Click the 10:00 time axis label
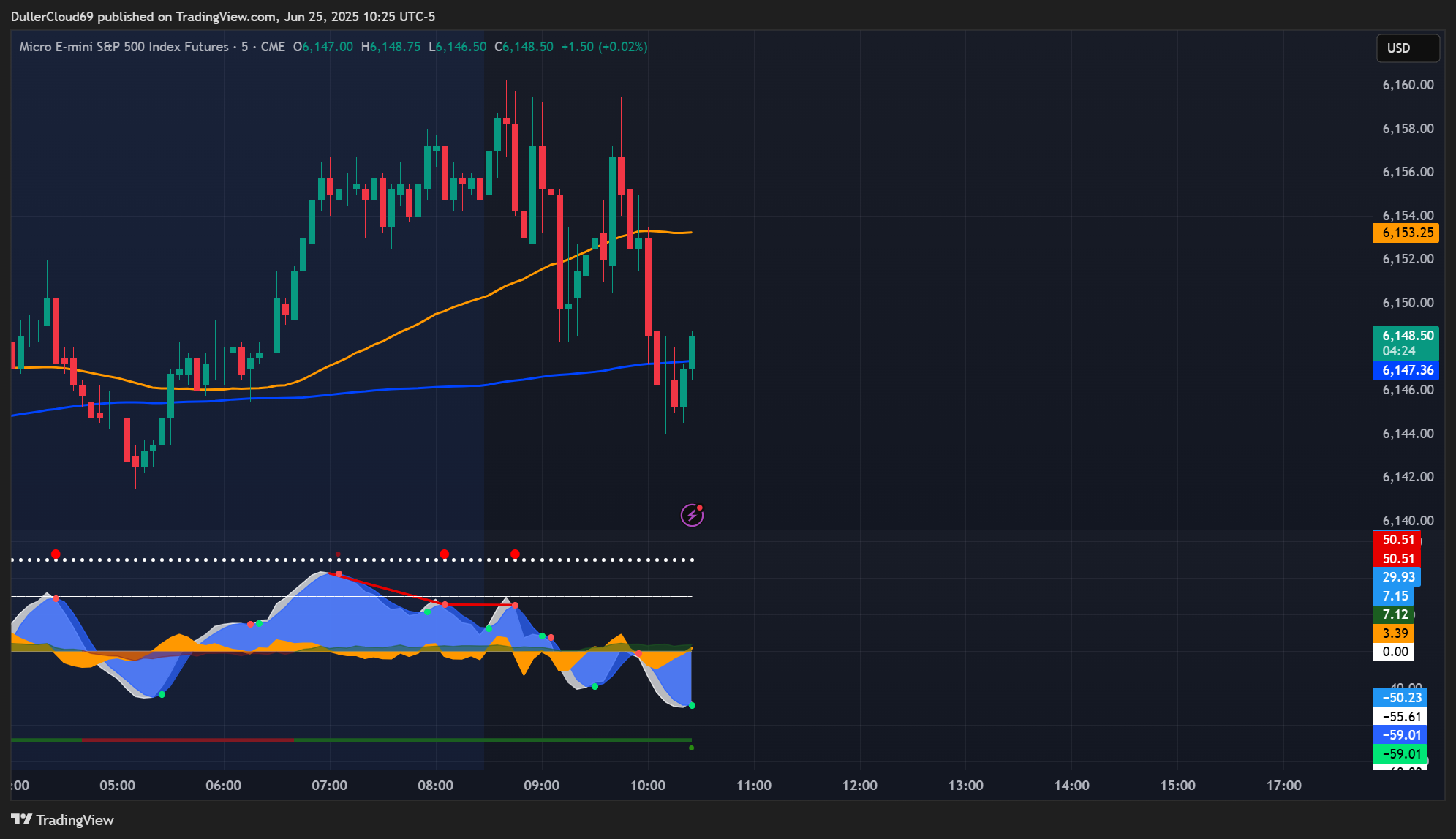Viewport: 1456px width, 839px height. click(647, 786)
